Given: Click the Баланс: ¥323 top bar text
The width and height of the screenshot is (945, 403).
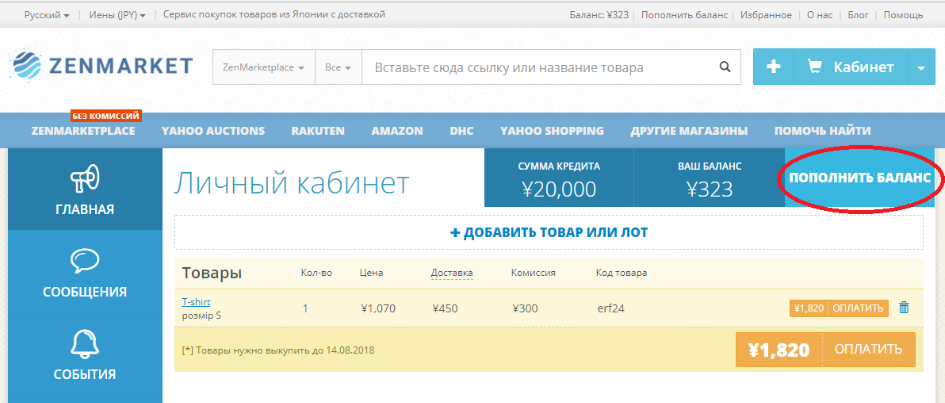Looking at the screenshot, I should (598, 14).
